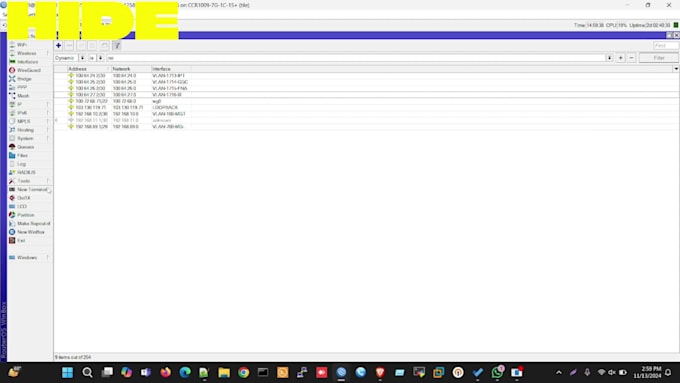
Task: Open New WinBox from the sidebar
Action: 30,232
